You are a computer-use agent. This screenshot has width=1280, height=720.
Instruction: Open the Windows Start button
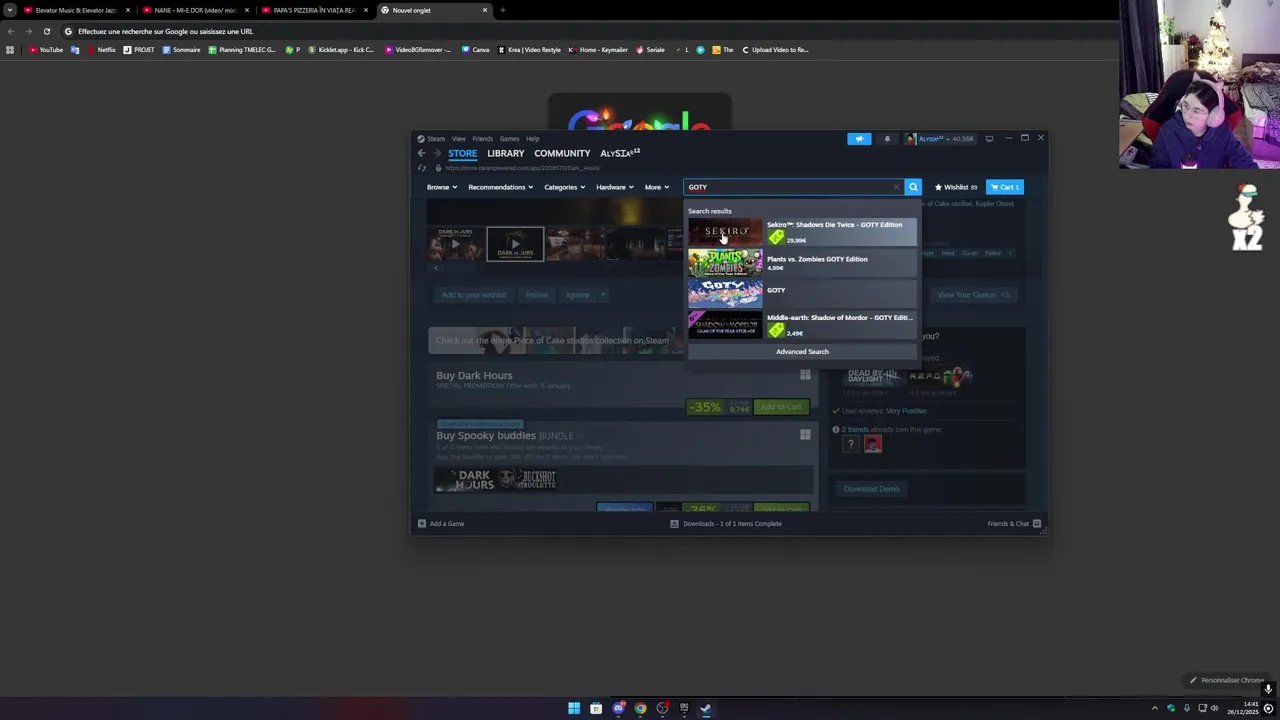point(574,708)
